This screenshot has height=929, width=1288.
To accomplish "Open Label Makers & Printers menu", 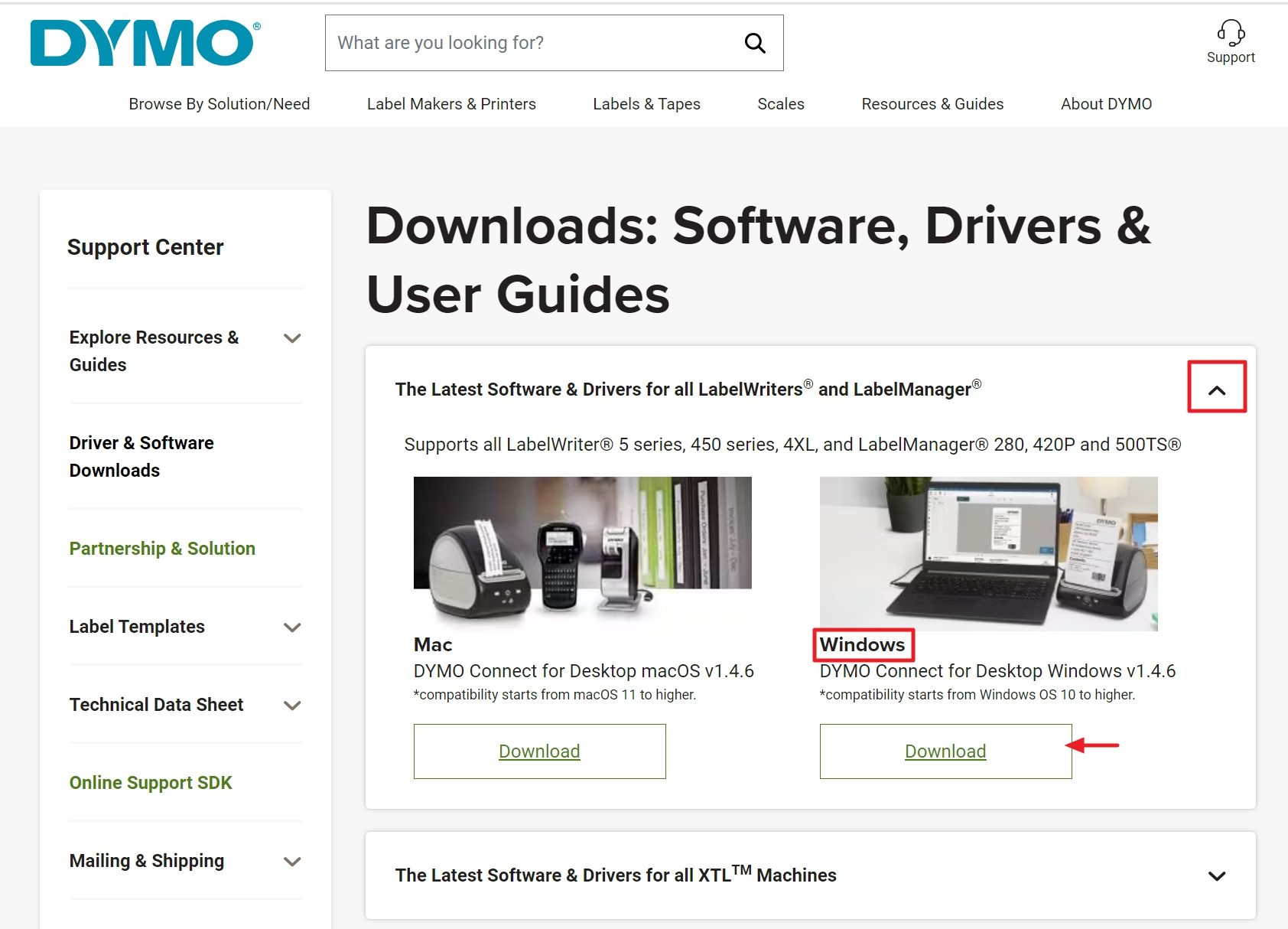I will click(451, 104).
